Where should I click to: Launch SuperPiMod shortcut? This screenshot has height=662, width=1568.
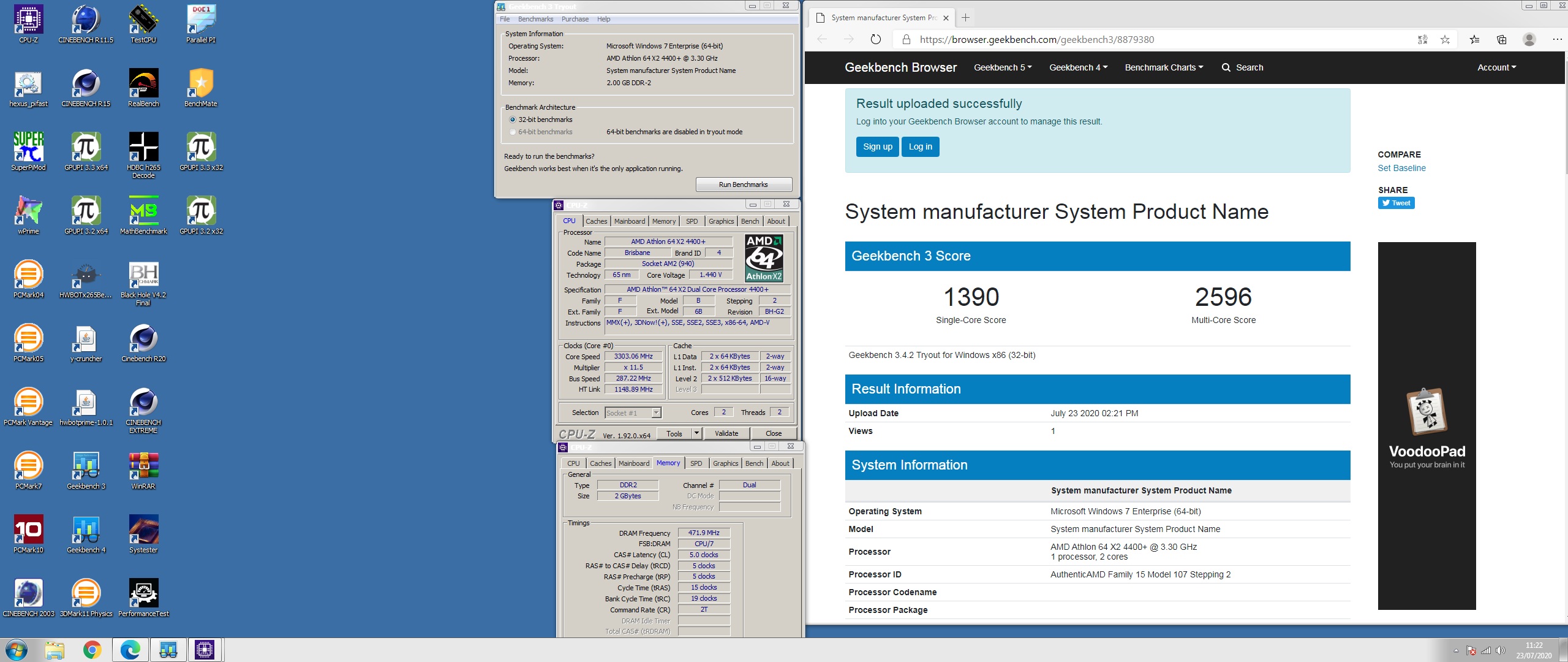[28, 152]
